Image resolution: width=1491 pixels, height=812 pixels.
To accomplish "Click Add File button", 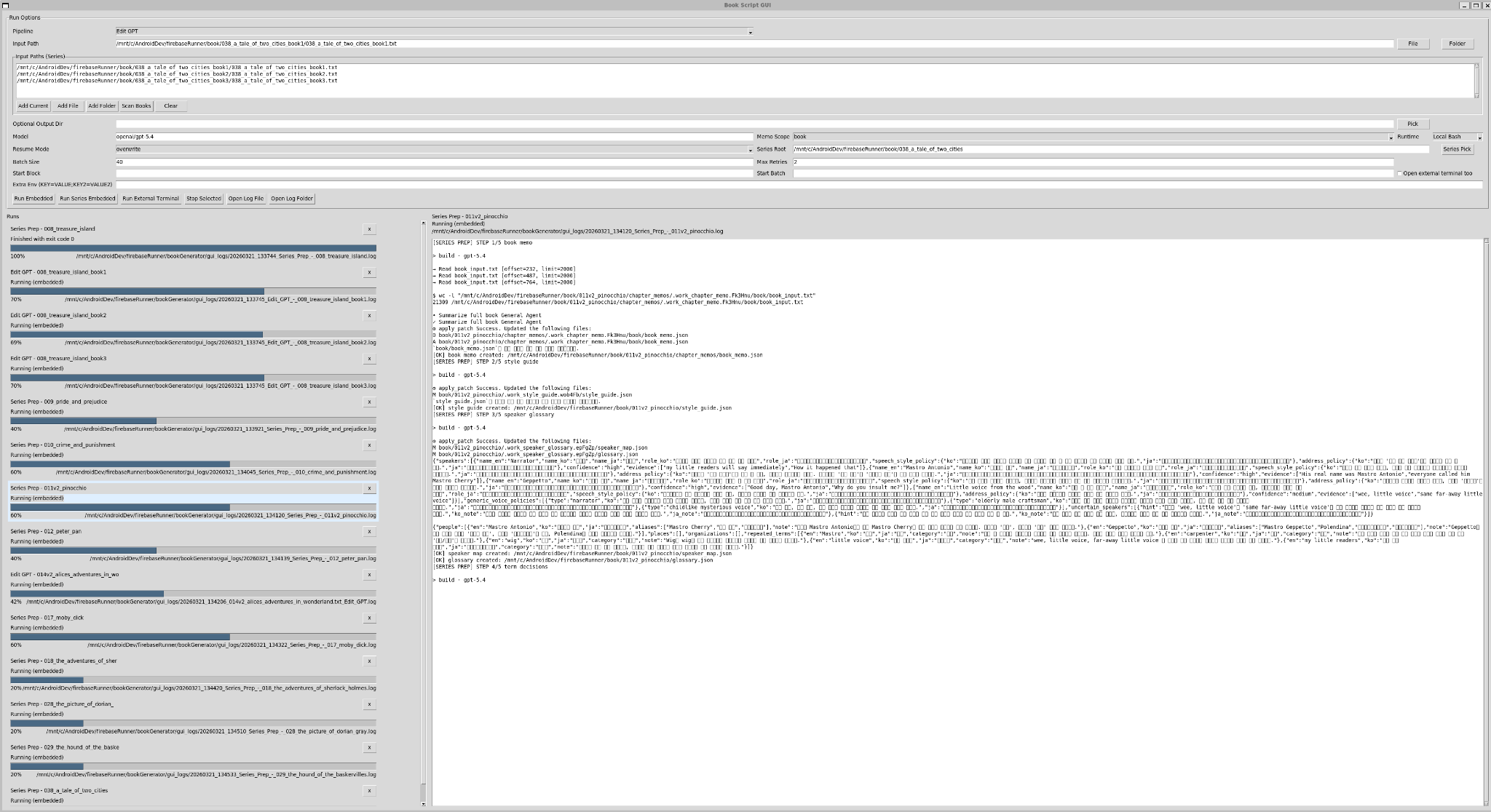I will [x=68, y=106].
